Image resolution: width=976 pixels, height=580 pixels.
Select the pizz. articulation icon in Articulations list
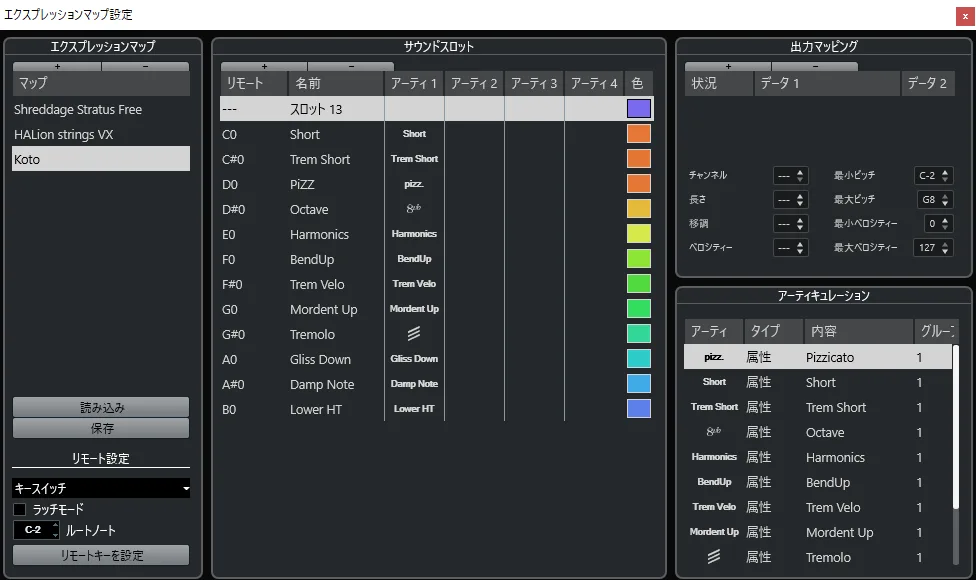point(713,357)
